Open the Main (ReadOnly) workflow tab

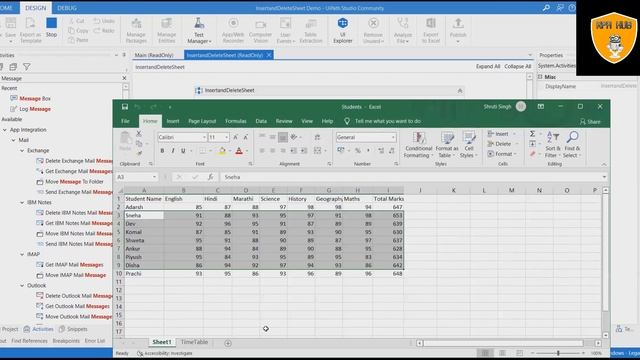click(x=154, y=55)
